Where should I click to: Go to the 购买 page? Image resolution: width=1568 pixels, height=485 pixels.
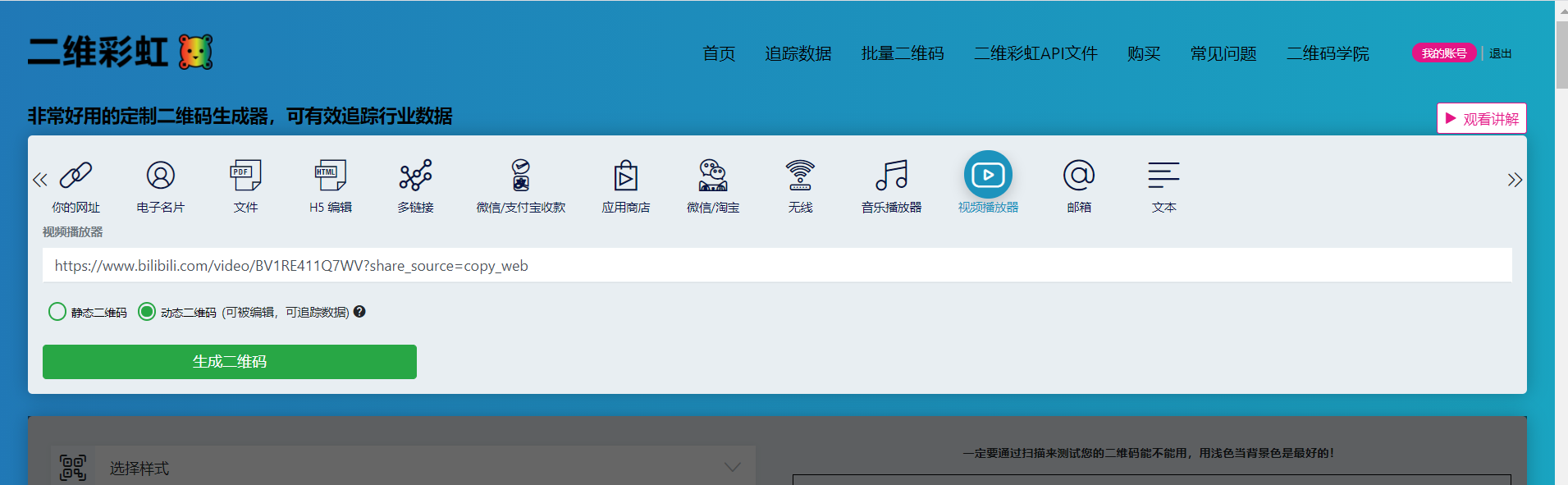(x=1144, y=53)
